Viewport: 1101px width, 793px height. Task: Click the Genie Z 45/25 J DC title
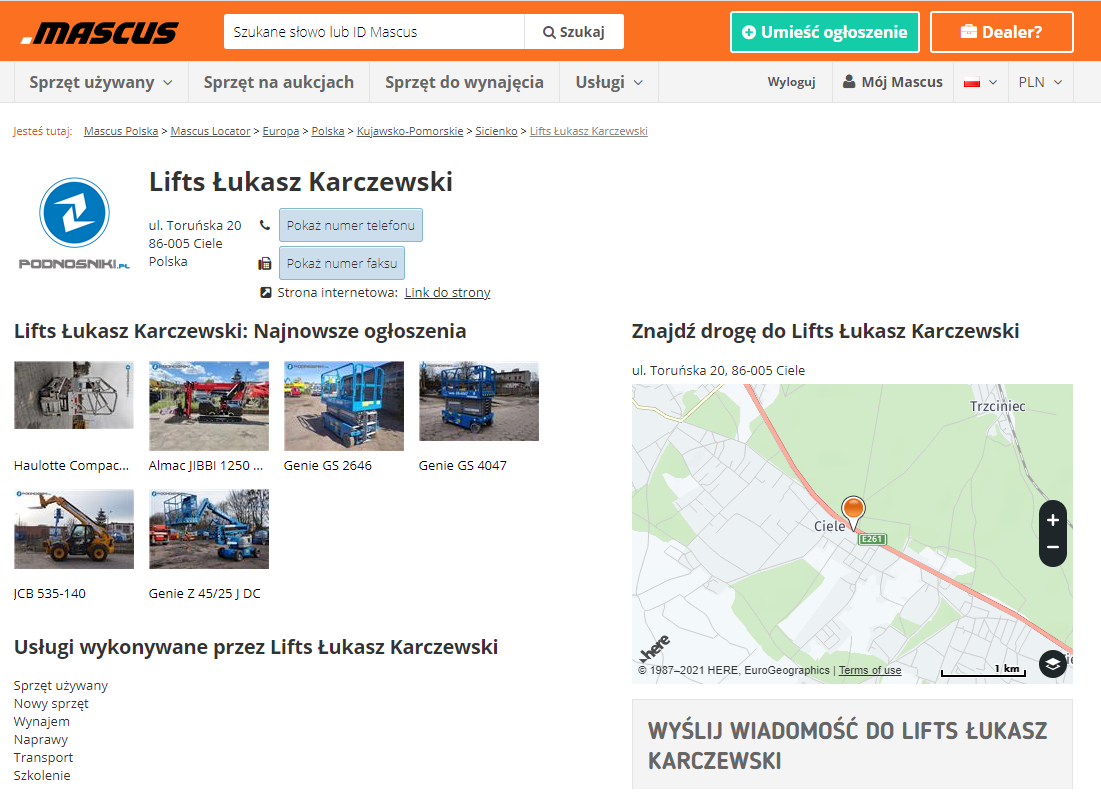click(x=204, y=594)
